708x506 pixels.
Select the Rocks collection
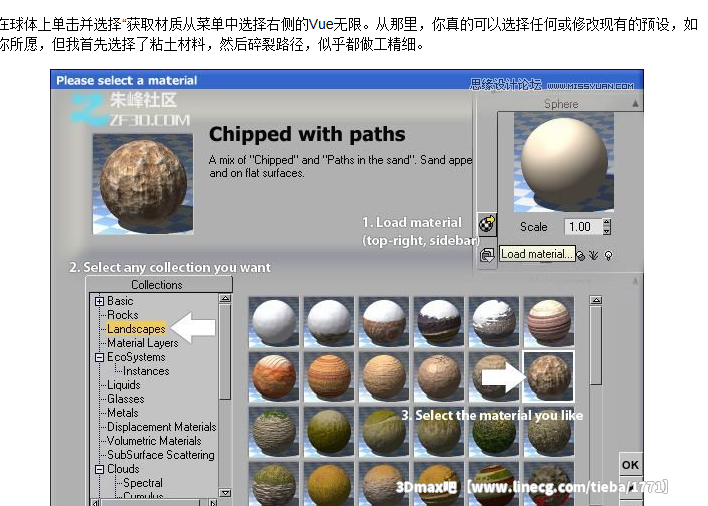122,315
